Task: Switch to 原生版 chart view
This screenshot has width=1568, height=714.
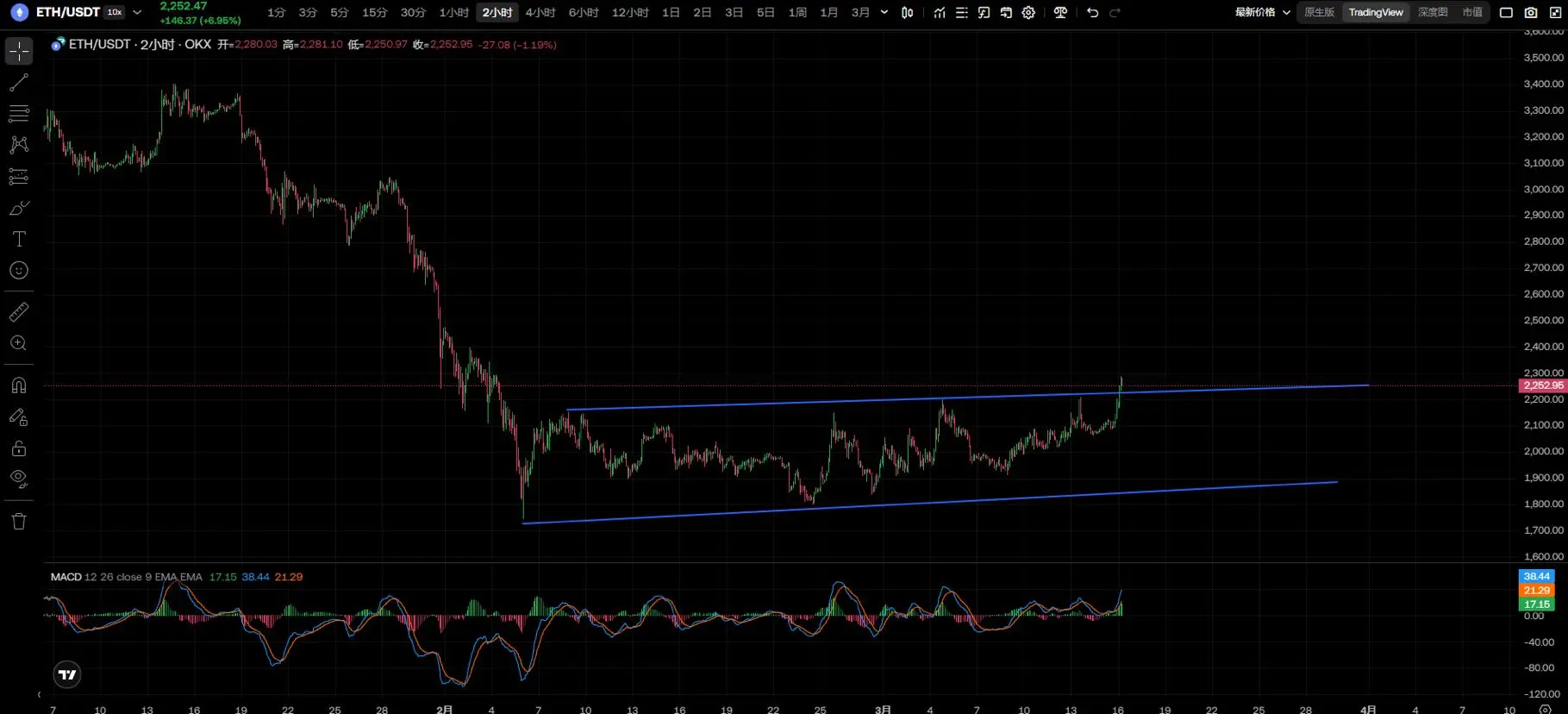Action: [x=1319, y=12]
